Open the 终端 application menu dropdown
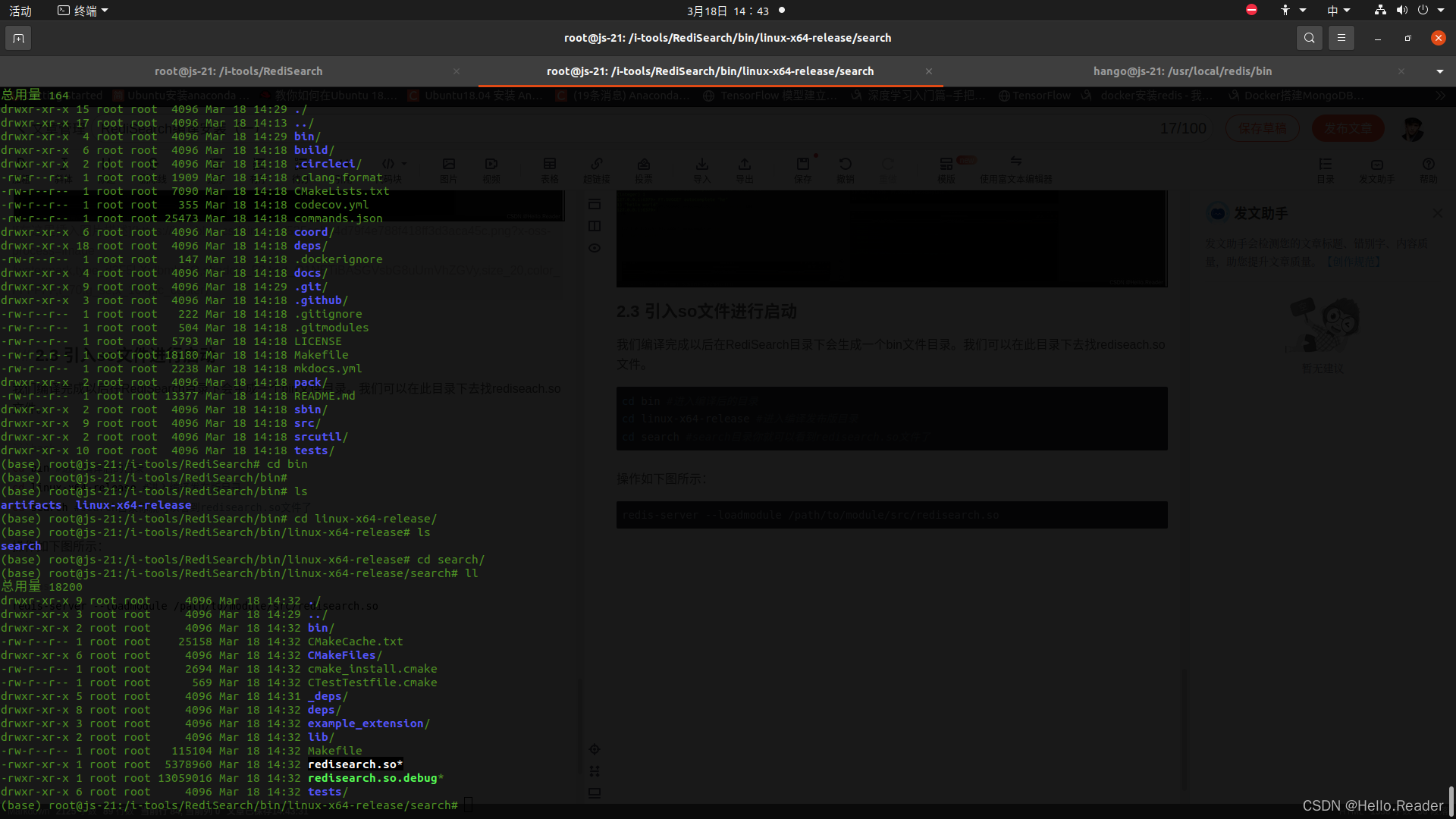 click(x=83, y=11)
